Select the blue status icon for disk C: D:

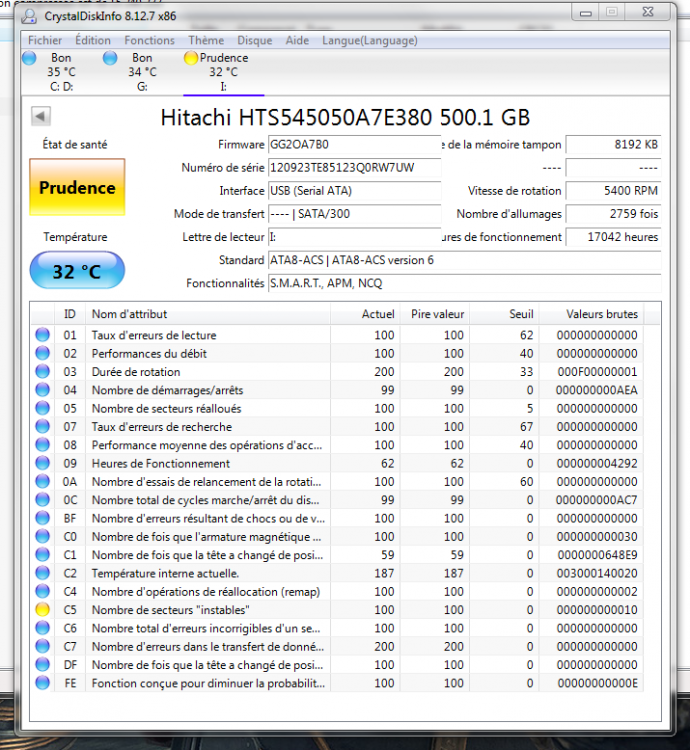(28, 58)
